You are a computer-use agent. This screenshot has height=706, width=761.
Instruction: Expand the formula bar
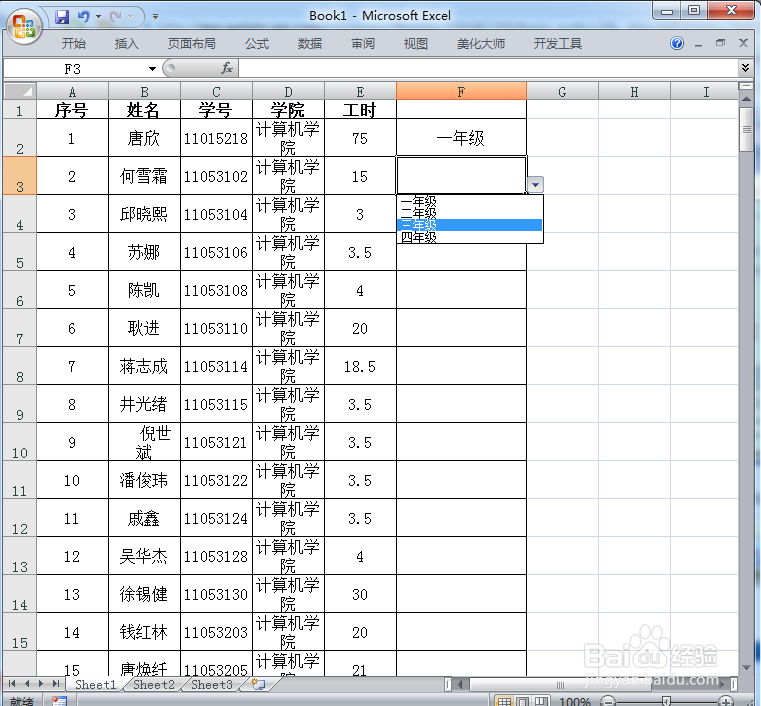745,67
